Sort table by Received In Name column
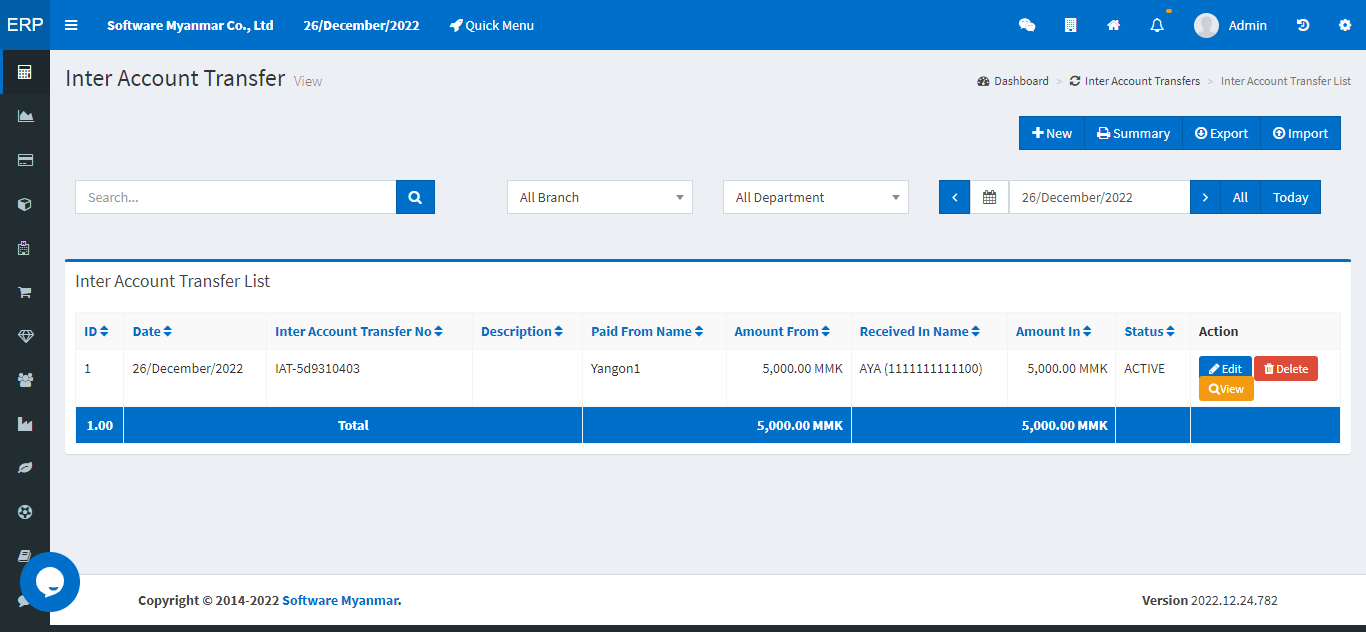The width and height of the screenshot is (1366, 632). 920,331
